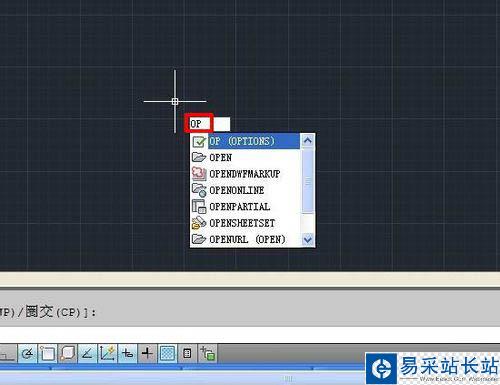500x385 pixels.
Task: Choose OPEN command suggestion
Action: coord(245,157)
